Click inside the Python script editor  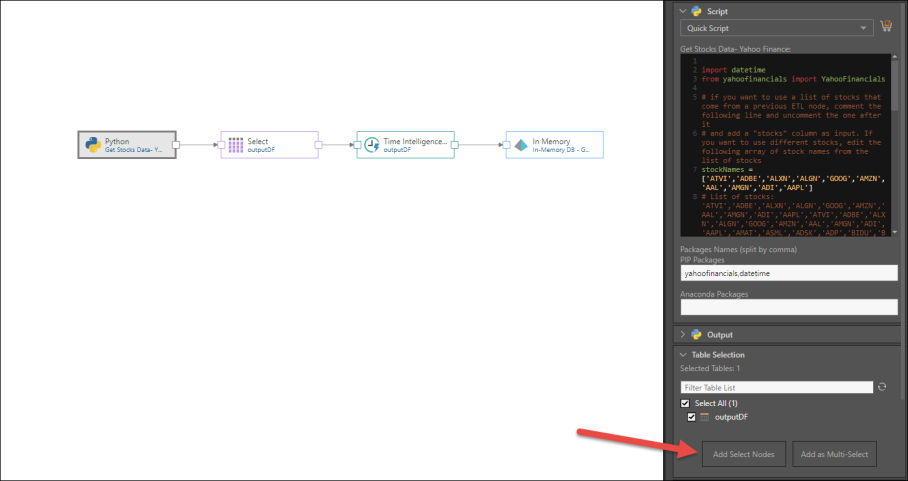(x=785, y=145)
